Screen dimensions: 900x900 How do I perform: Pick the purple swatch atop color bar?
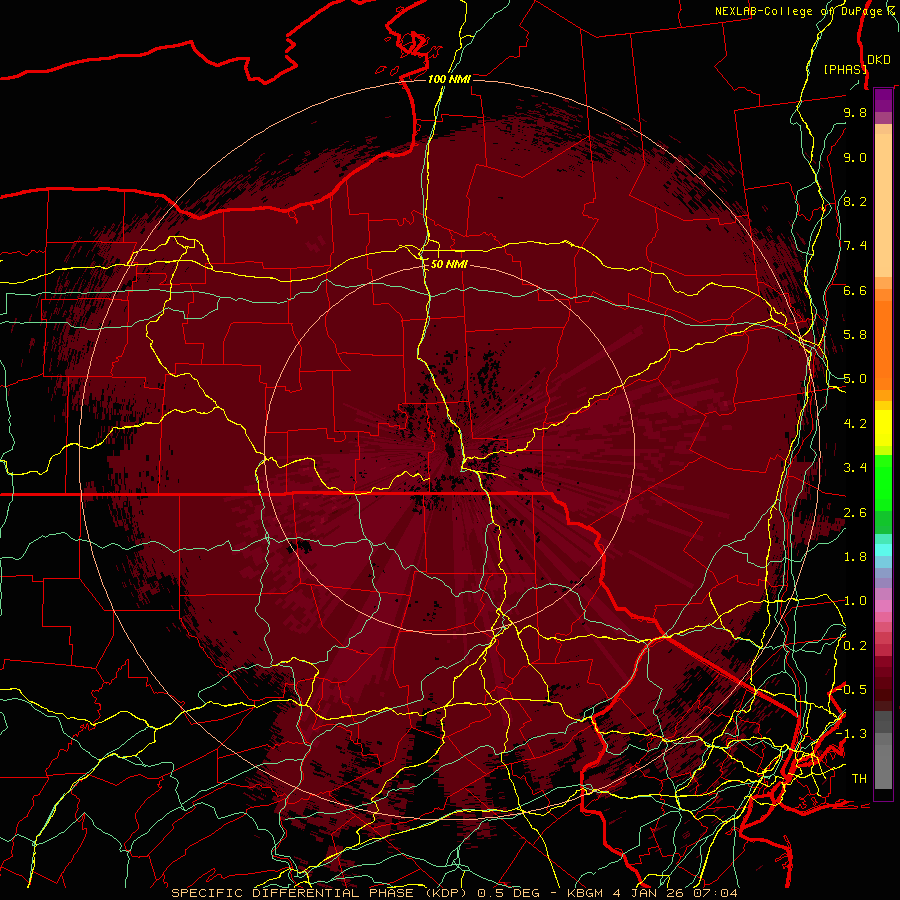tap(883, 100)
